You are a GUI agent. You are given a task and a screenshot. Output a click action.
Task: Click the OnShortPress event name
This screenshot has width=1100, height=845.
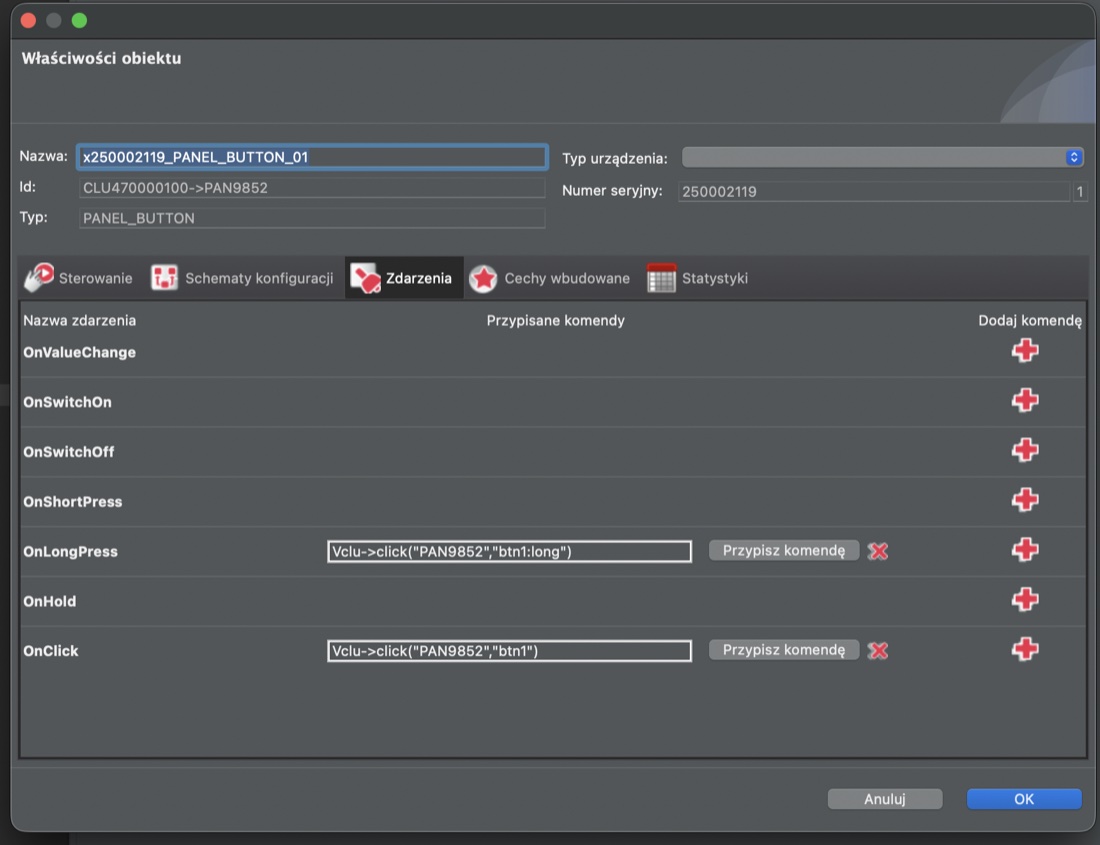click(x=73, y=501)
